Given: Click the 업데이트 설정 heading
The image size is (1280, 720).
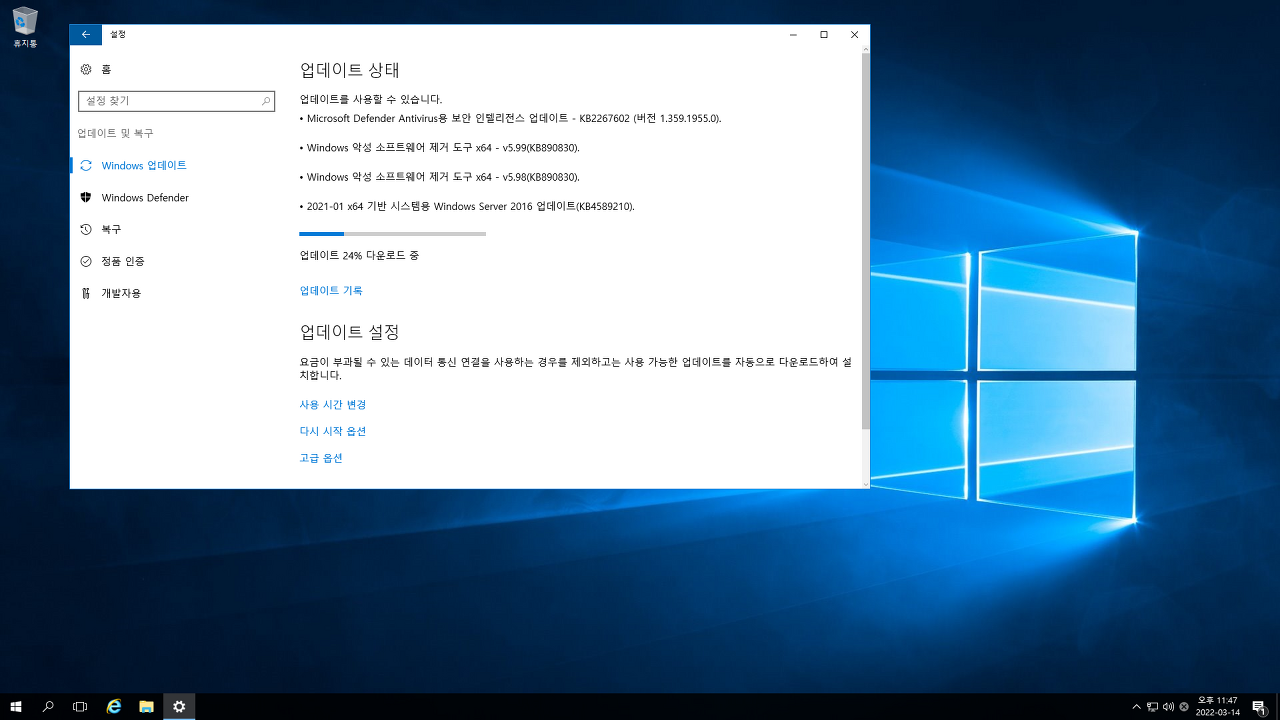Looking at the screenshot, I should coord(350,332).
